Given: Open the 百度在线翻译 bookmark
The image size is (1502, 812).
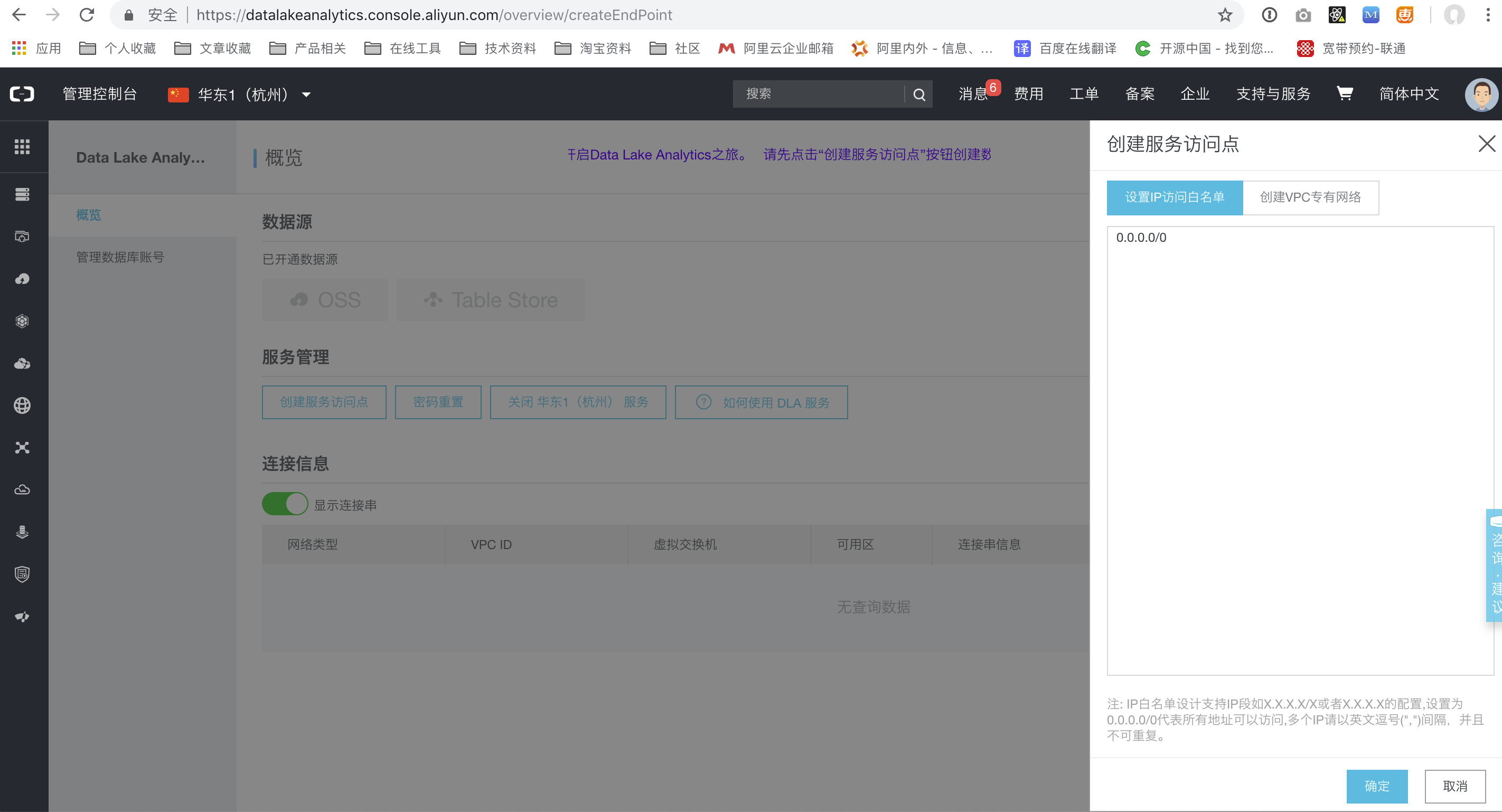Looking at the screenshot, I should [1065, 49].
